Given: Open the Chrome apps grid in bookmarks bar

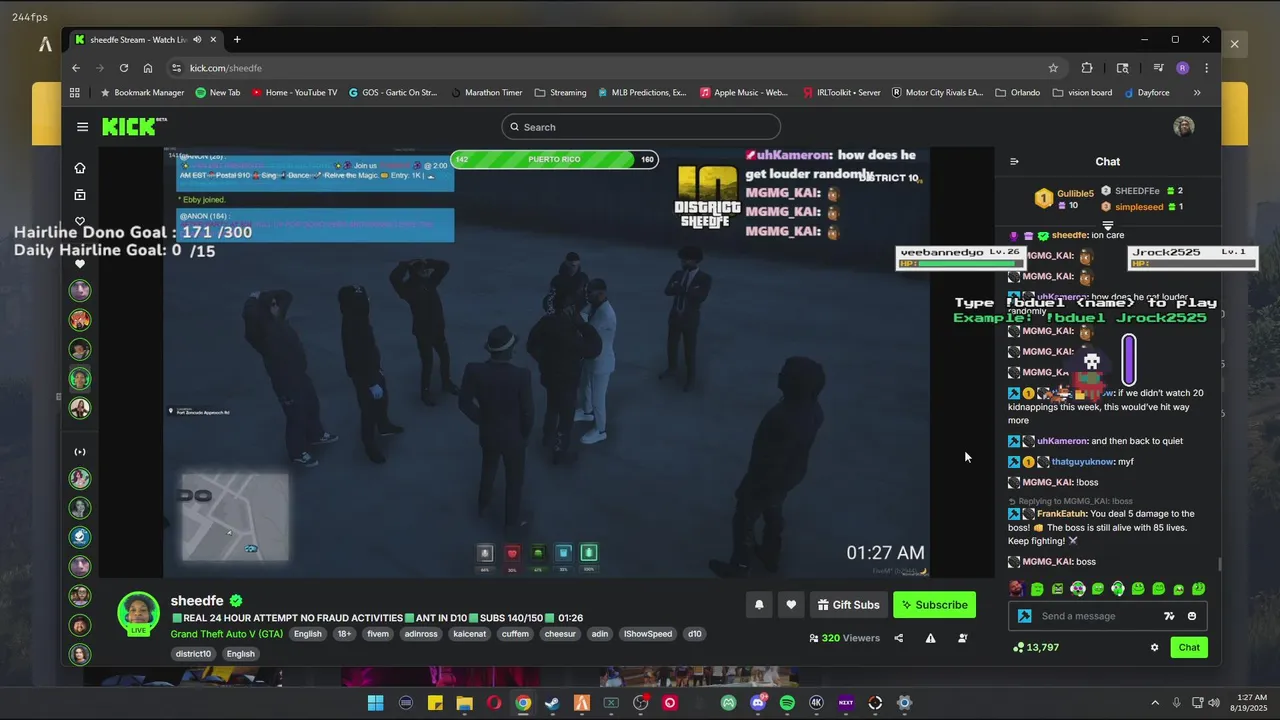Looking at the screenshot, I should [75, 93].
